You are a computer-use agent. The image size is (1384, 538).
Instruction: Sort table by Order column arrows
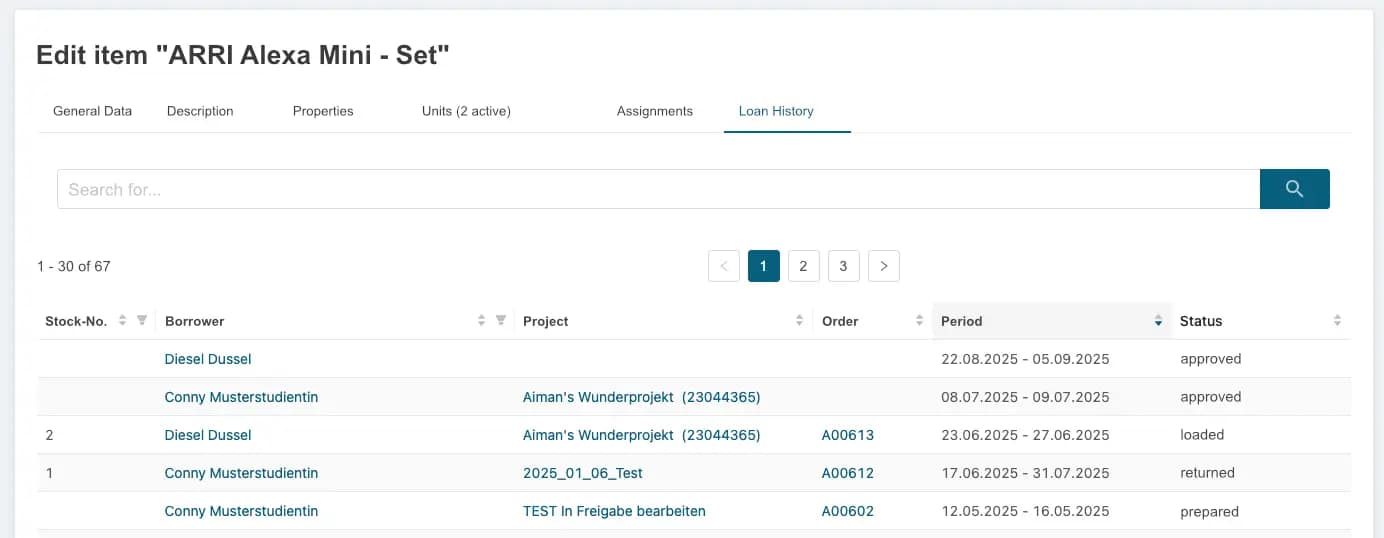click(x=919, y=321)
